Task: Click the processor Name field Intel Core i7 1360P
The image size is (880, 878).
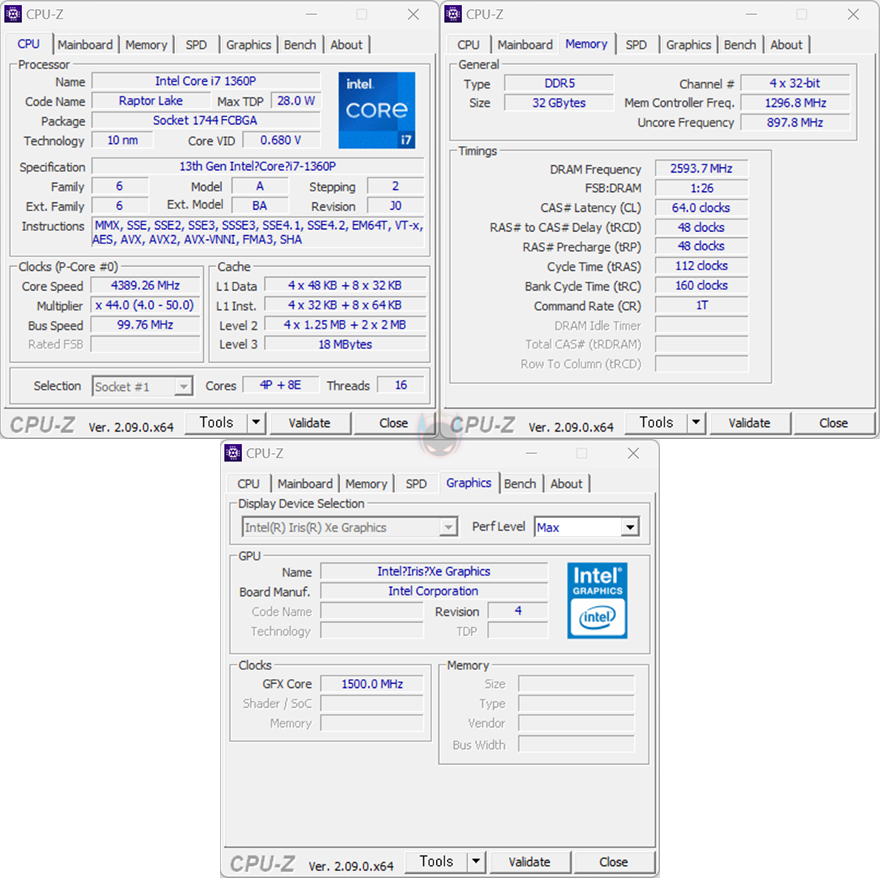Action: point(206,81)
